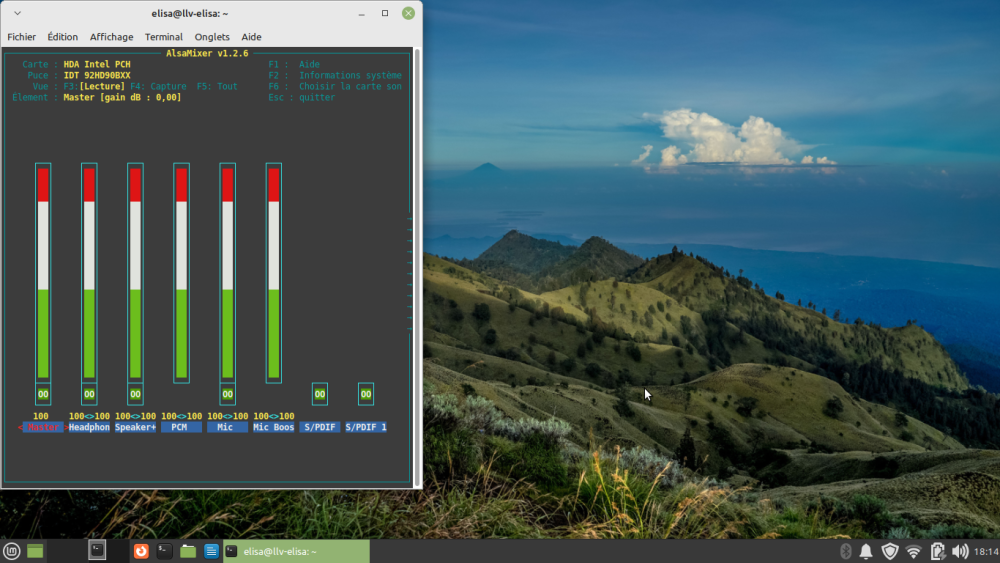Viewport: 1000px width, 563px height.
Task: Click elisa@llv-elisa terminal taskbar button
Action: point(294,551)
